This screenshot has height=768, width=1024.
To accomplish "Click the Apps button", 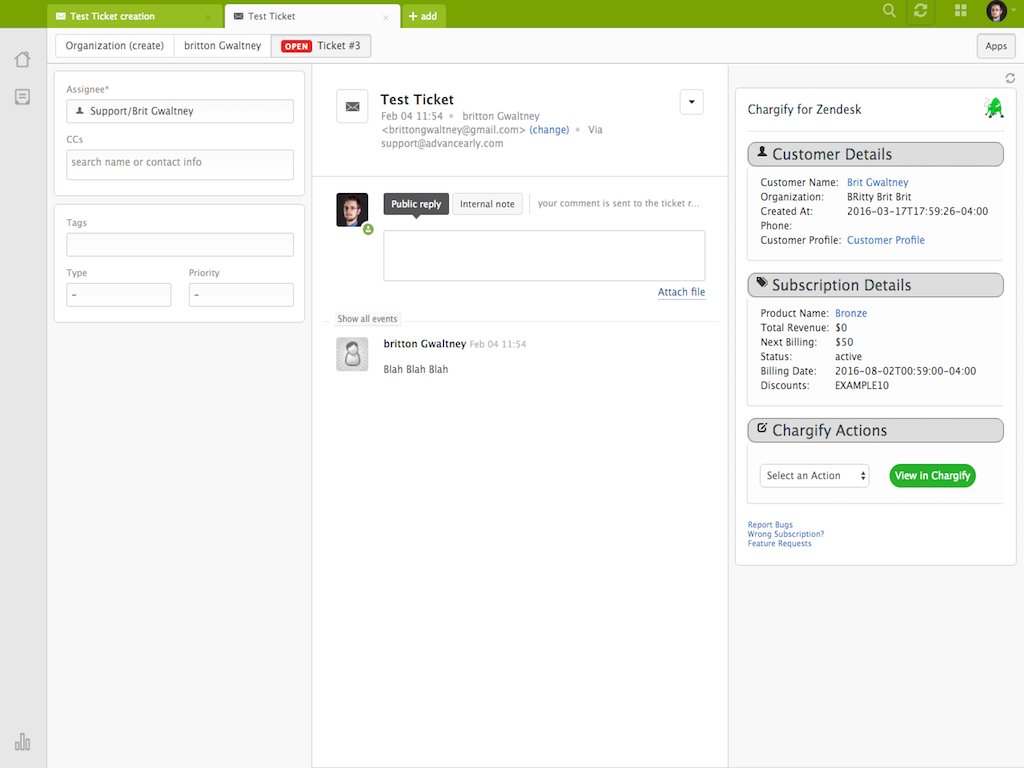I will [996, 46].
